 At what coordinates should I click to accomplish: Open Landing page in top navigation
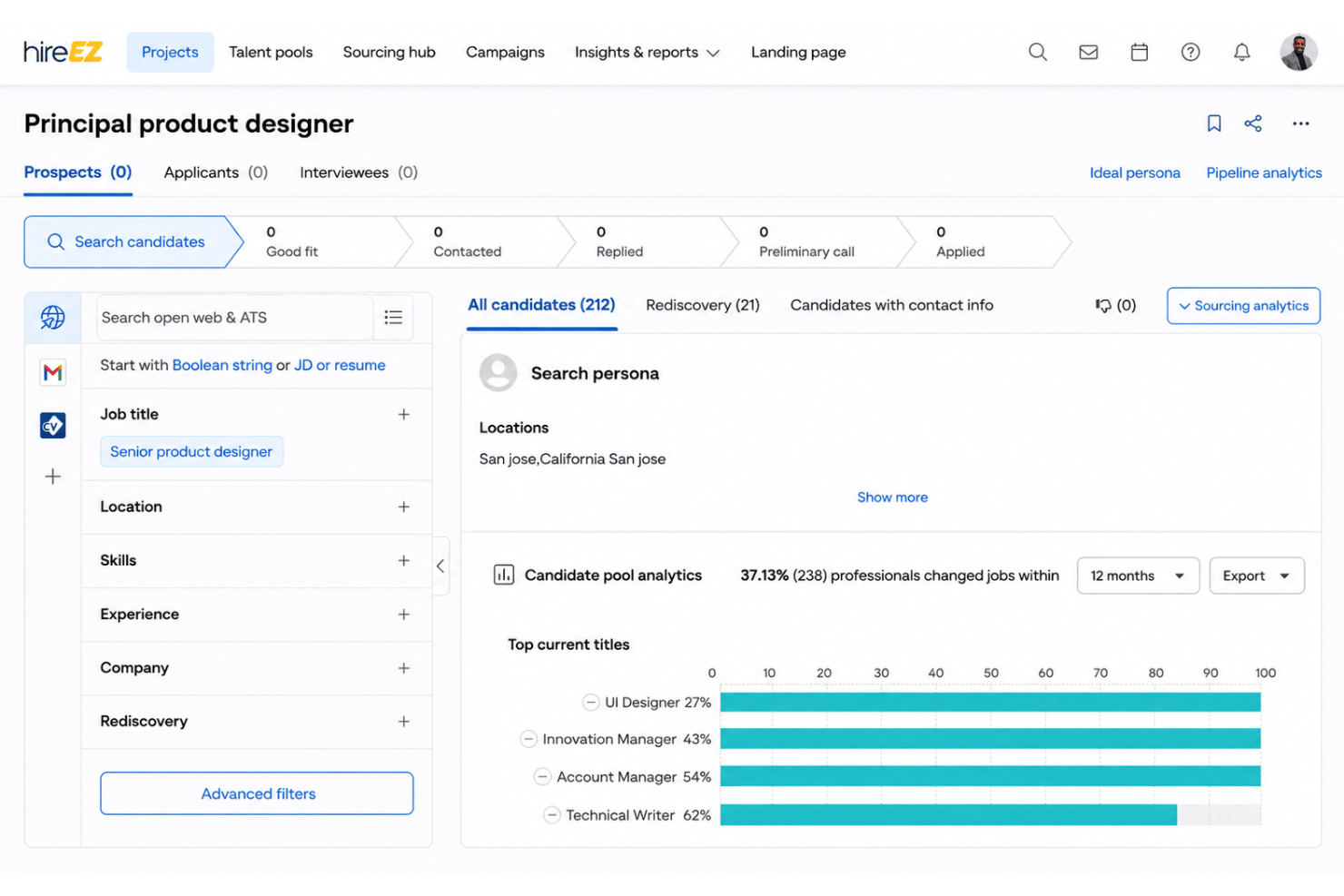(x=798, y=52)
